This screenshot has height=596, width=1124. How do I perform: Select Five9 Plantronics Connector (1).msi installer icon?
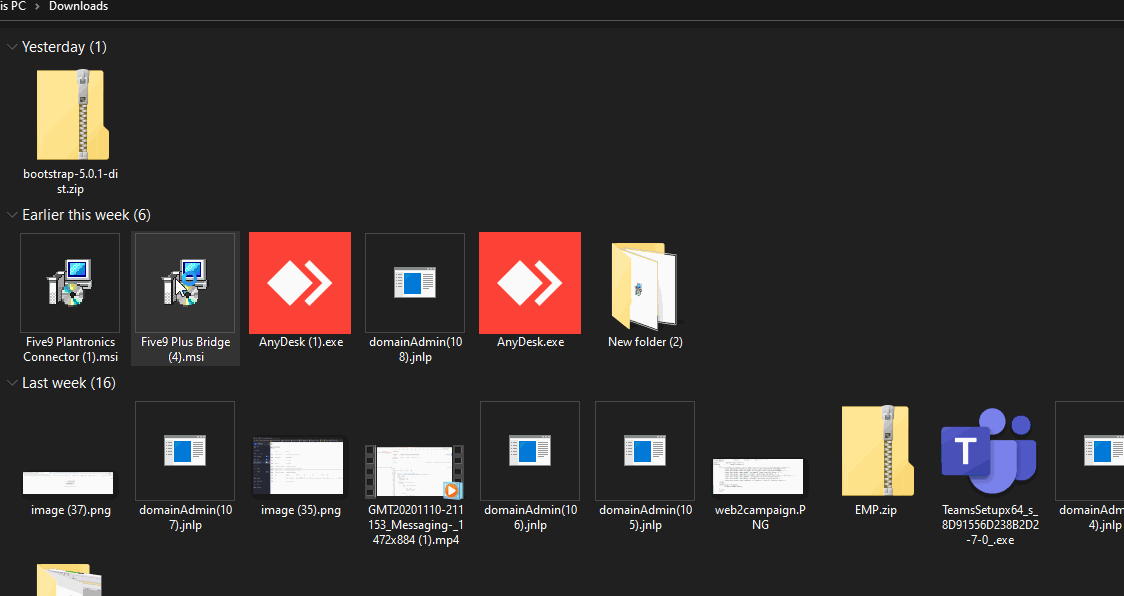tap(70, 283)
